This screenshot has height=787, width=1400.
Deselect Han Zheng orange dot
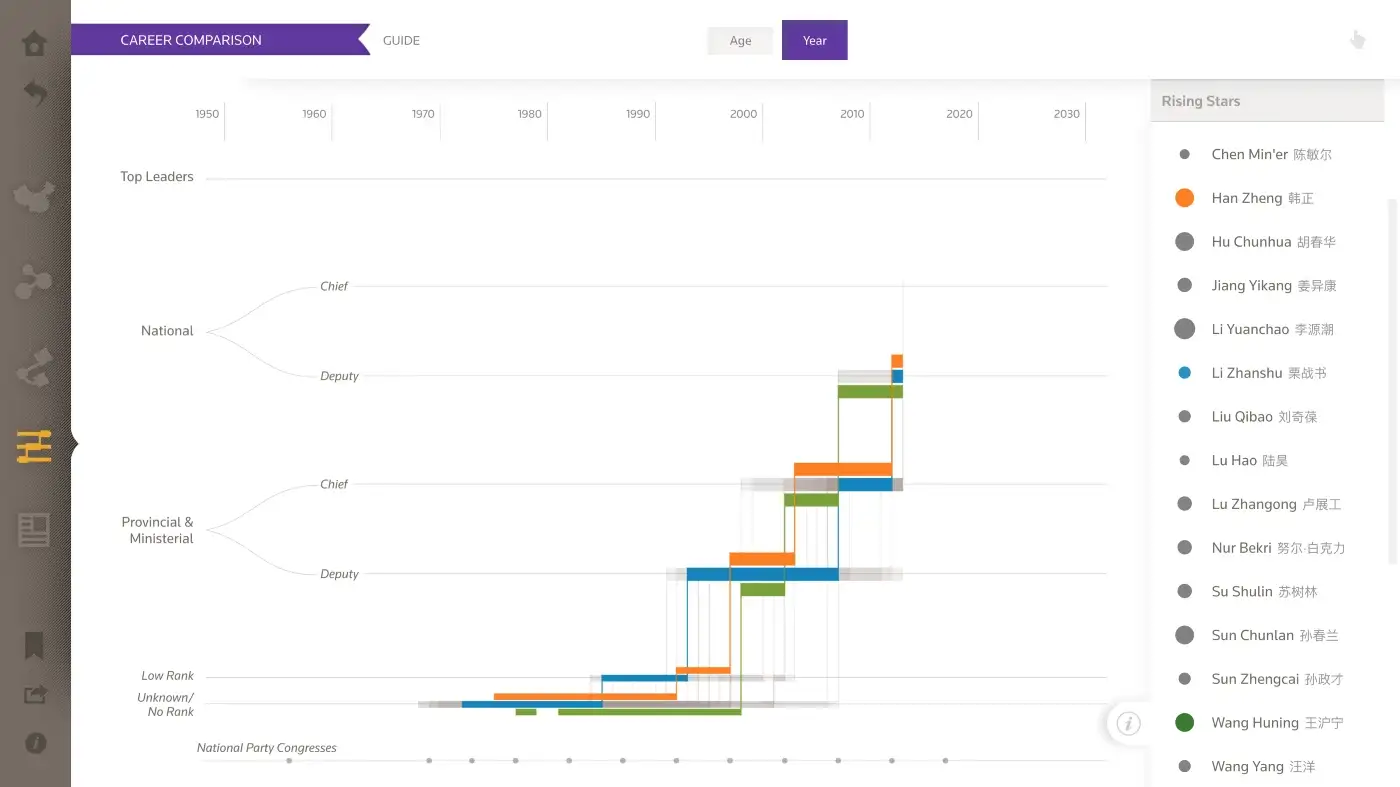coord(1184,198)
